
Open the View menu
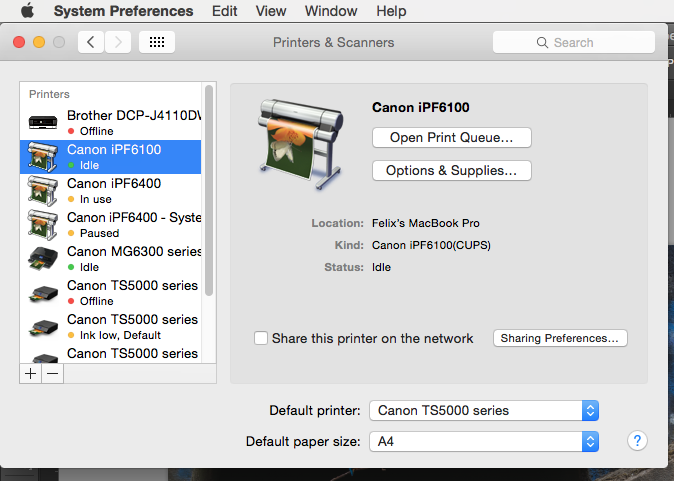pyautogui.click(x=271, y=11)
